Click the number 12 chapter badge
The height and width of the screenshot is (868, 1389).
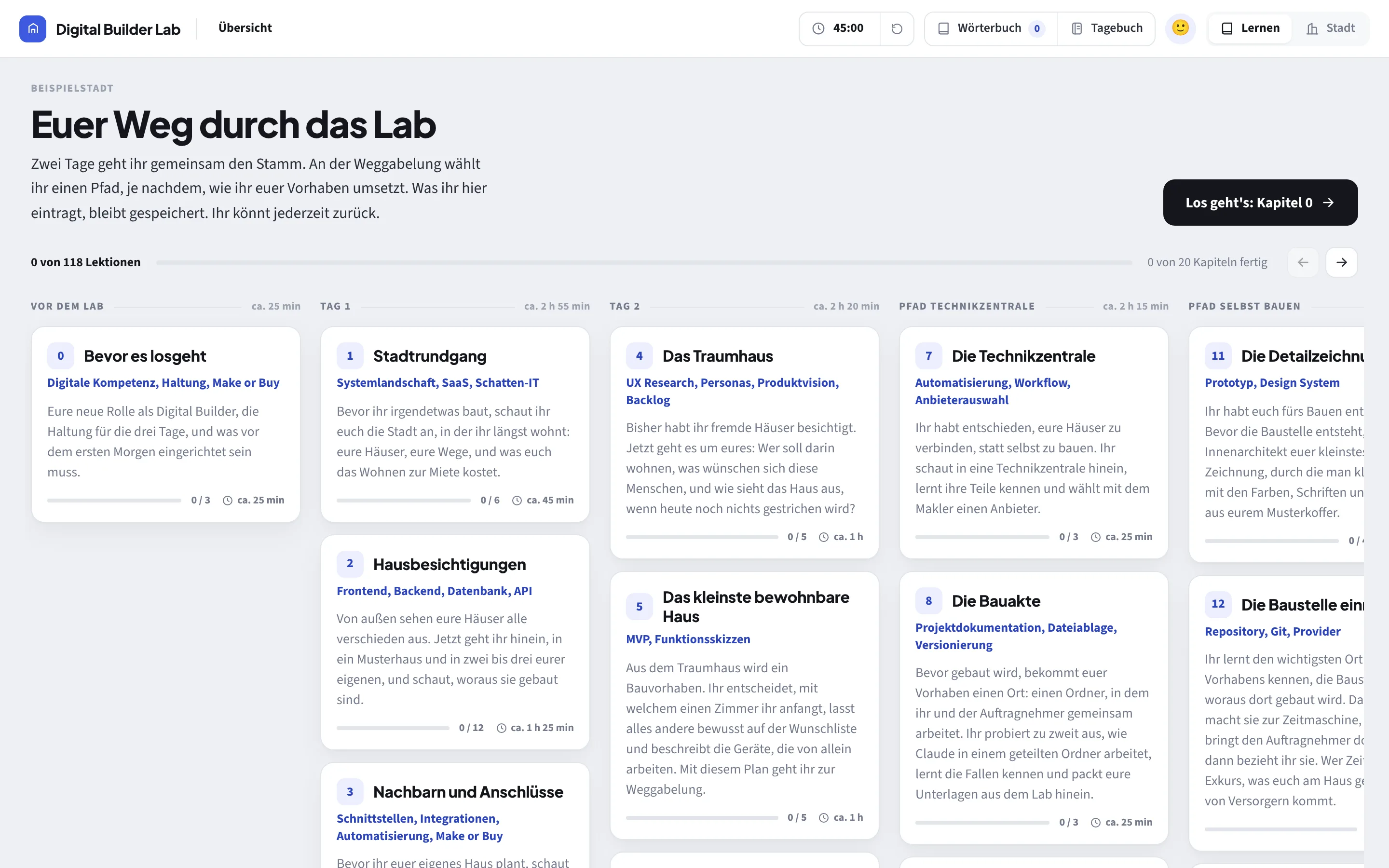click(1217, 604)
